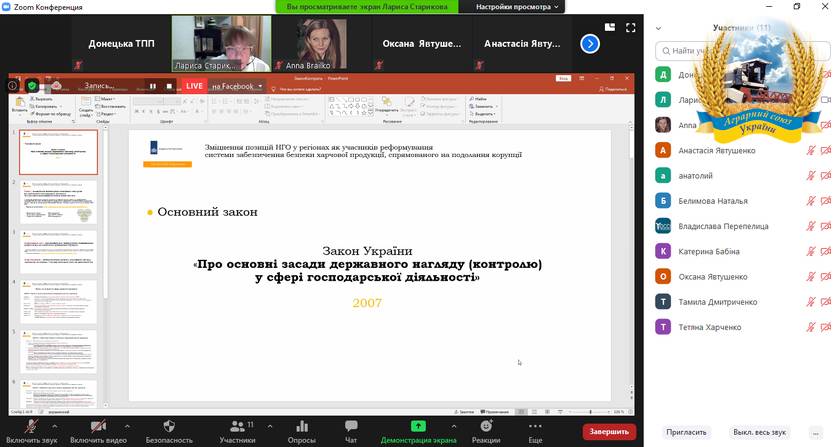Click the meeting info circle icon

pyautogui.click(x=13, y=86)
